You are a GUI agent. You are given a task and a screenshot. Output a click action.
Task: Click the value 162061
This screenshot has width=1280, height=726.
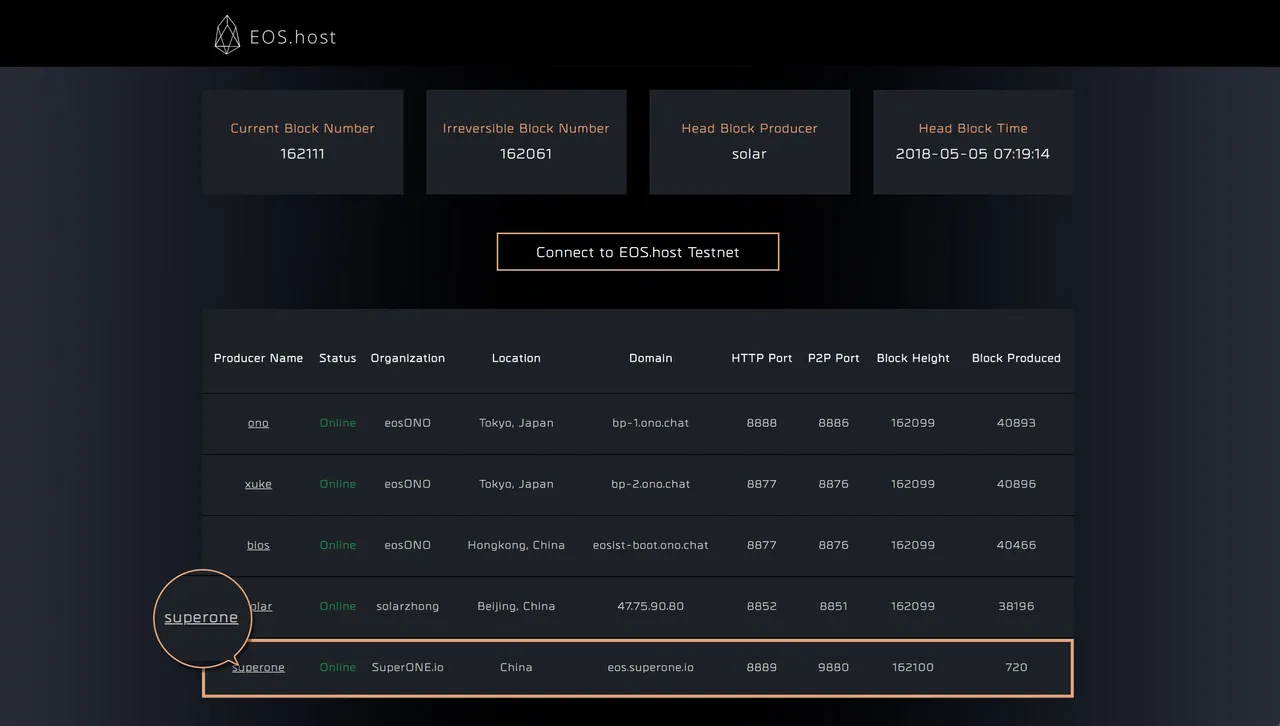point(526,154)
